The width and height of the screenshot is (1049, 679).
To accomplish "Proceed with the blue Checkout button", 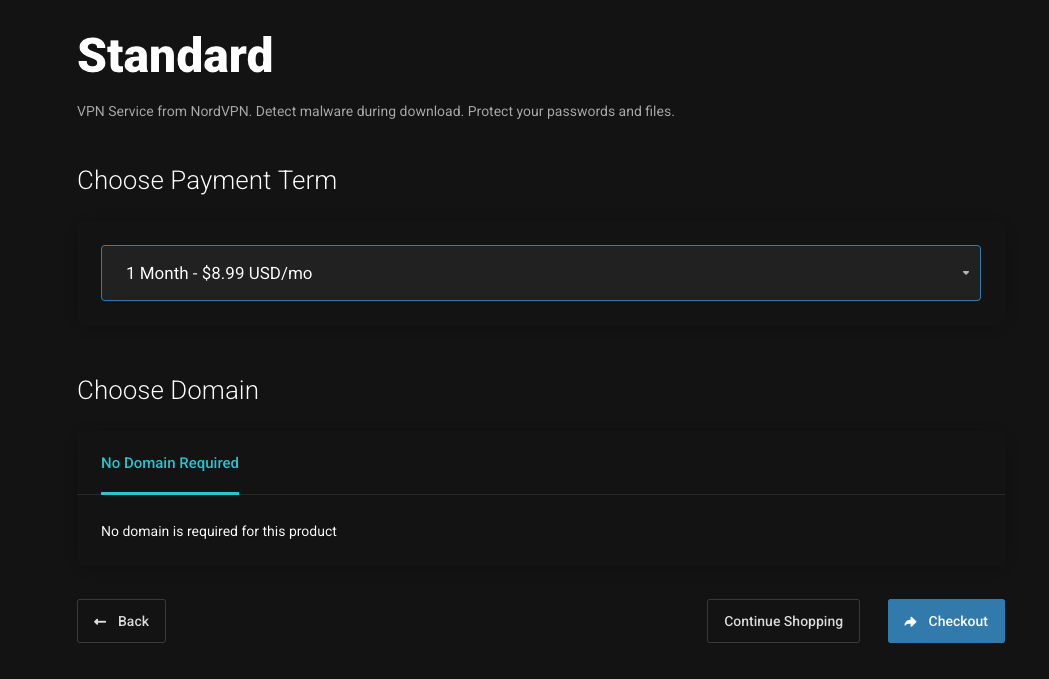I will tap(946, 621).
